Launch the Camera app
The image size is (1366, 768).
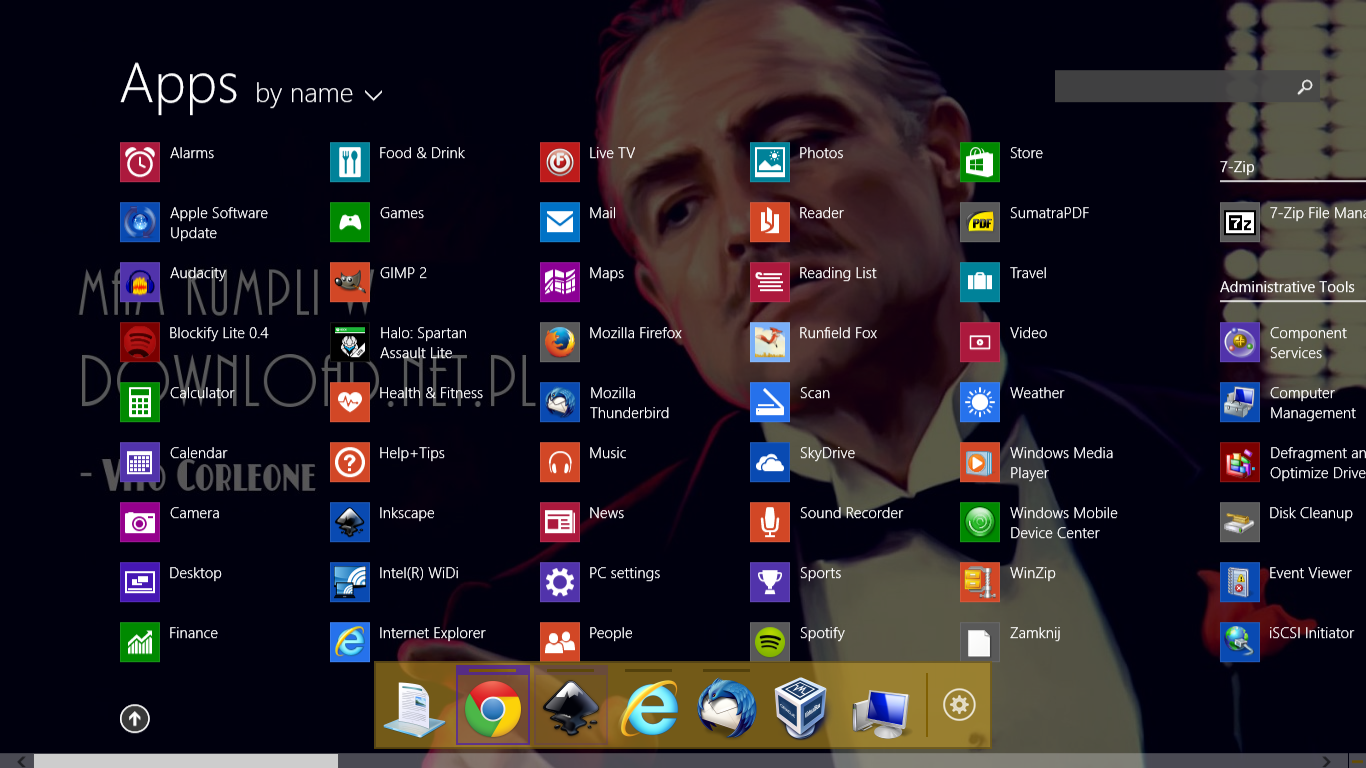tap(140, 522)
